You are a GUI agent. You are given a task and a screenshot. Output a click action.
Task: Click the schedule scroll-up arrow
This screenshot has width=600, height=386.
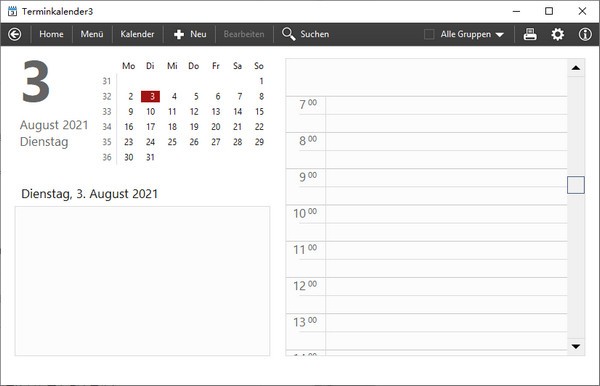point(576,68)
